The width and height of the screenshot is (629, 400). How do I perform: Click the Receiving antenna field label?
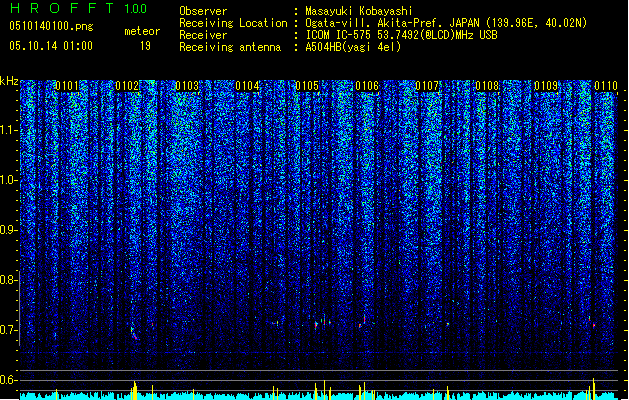pyautogui.click(x=230, y=47)
